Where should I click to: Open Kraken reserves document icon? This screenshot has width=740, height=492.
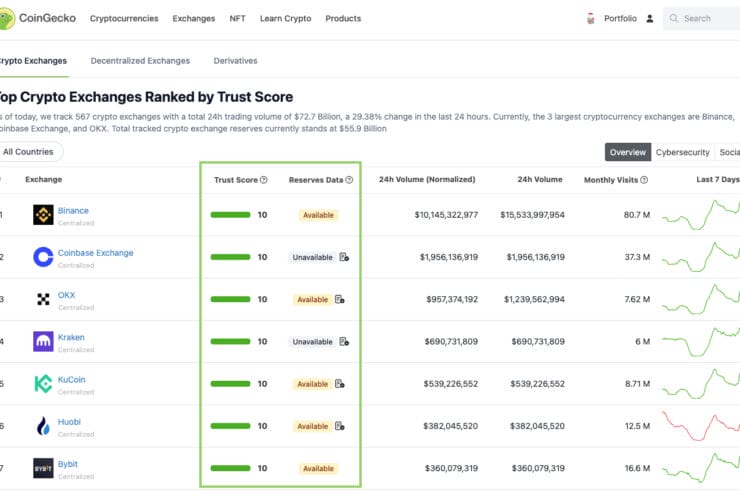(344, 342)
